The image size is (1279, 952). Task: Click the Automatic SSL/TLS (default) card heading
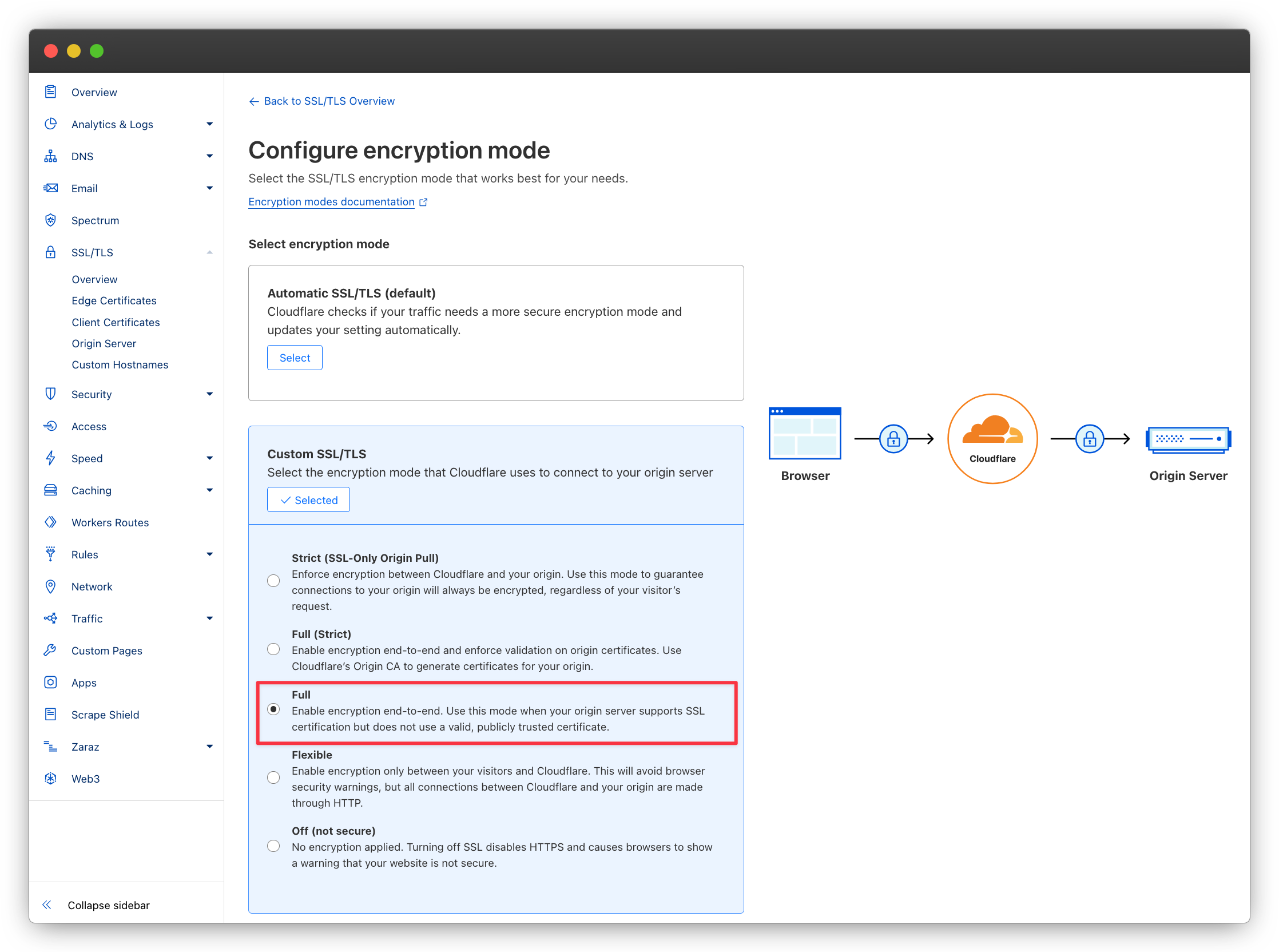coord(351,293)
